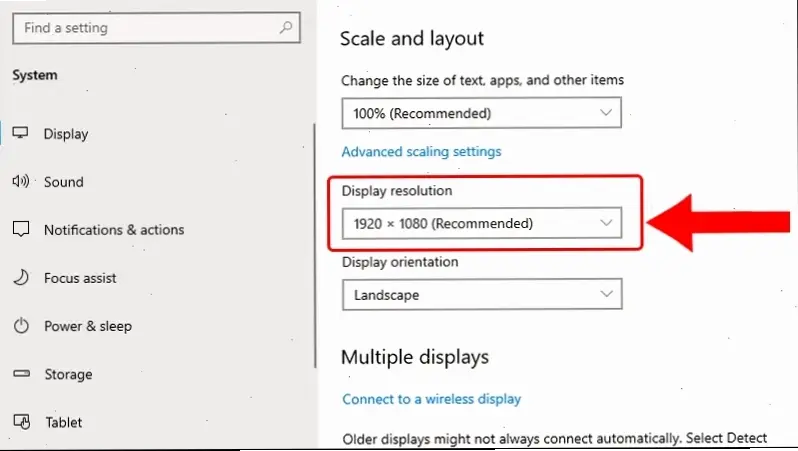Open Focus assist settings
798x451 pixels.
click(80, 278)
